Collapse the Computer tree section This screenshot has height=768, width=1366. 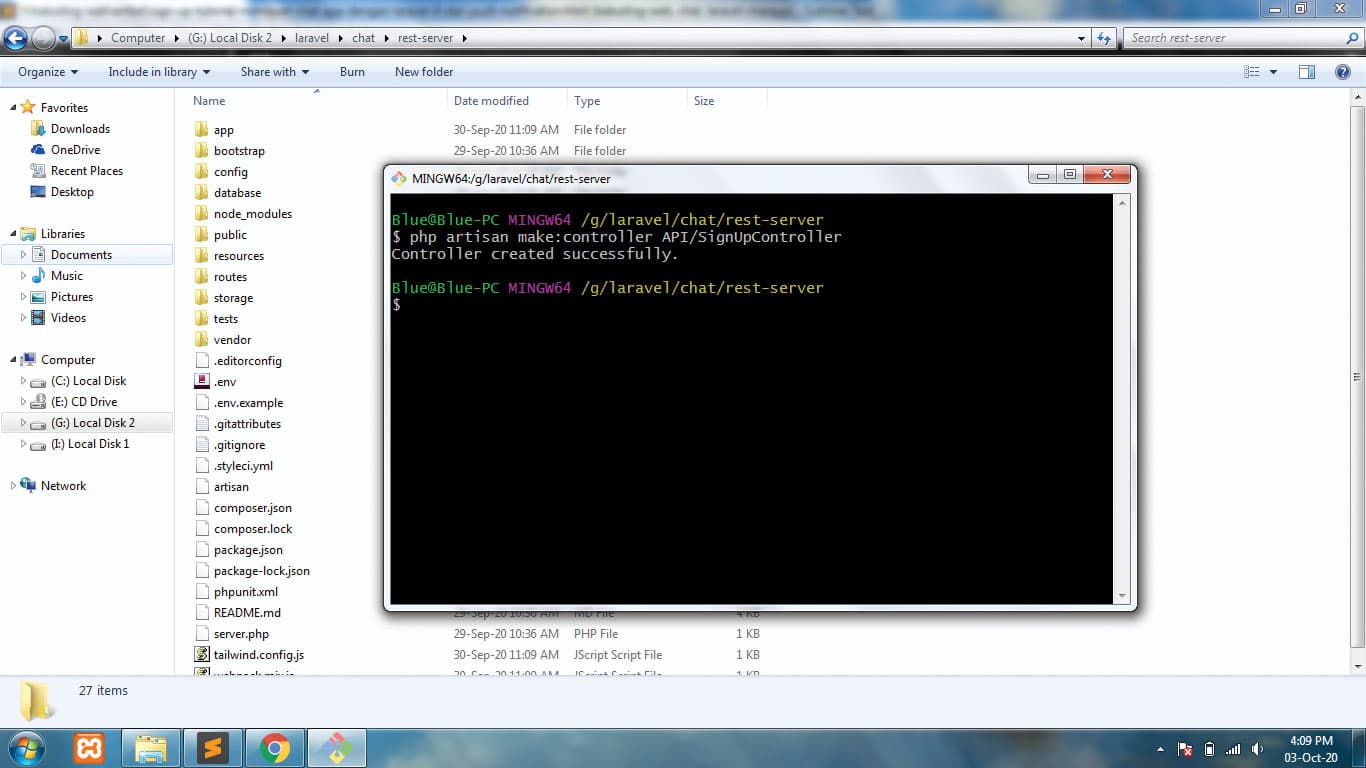point(13,360)
